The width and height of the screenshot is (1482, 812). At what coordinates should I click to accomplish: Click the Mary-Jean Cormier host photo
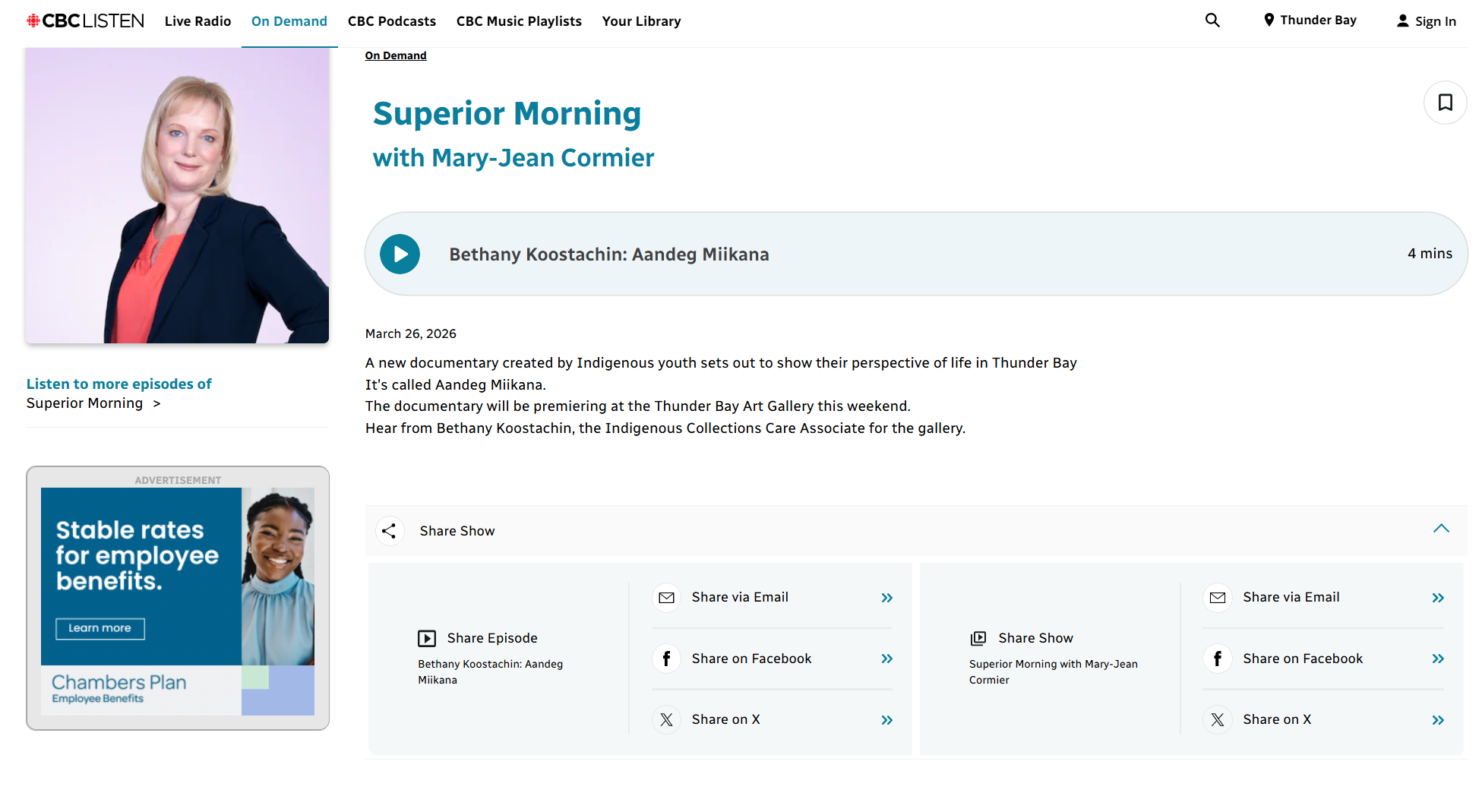pyautogui.click(x=178, y=195)
